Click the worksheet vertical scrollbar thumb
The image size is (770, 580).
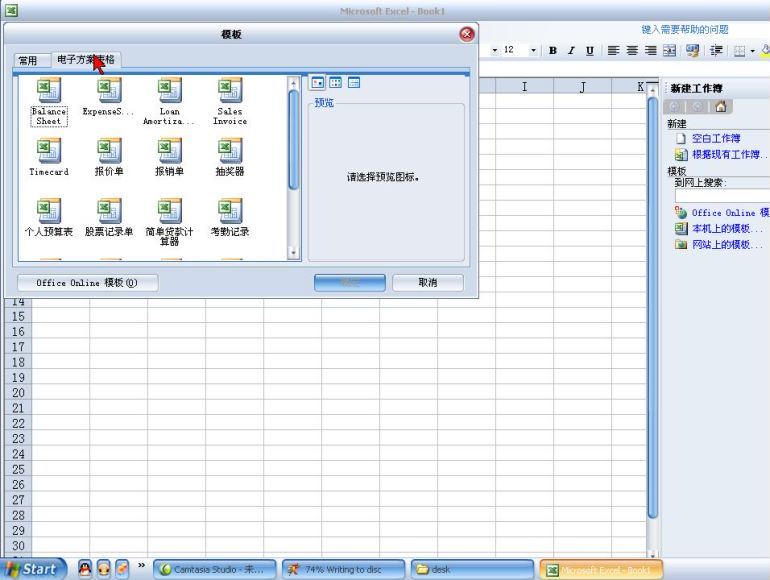point(653,307)
